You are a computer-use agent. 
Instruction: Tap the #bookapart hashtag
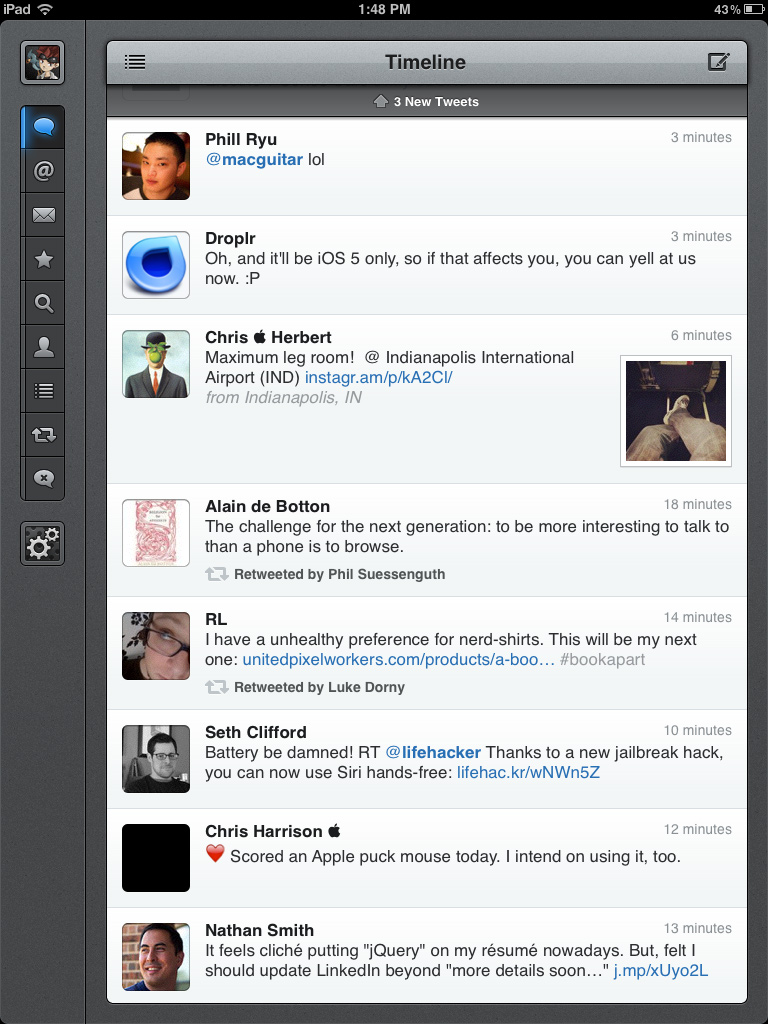pos(602,660)
